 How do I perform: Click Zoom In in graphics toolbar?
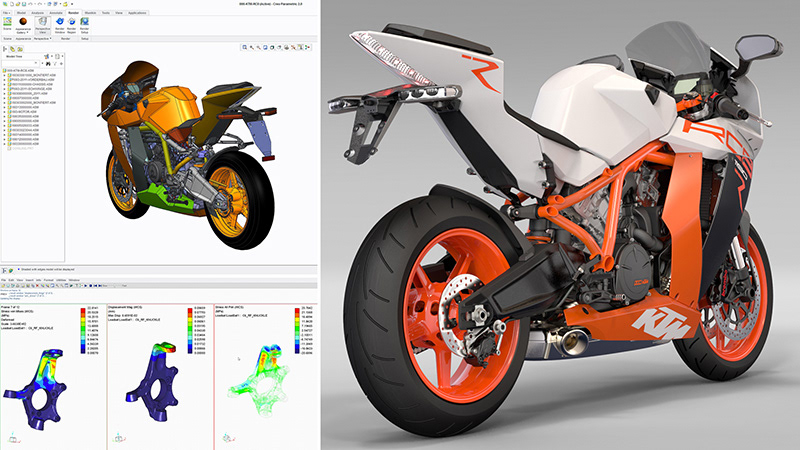tap(252, 47)
